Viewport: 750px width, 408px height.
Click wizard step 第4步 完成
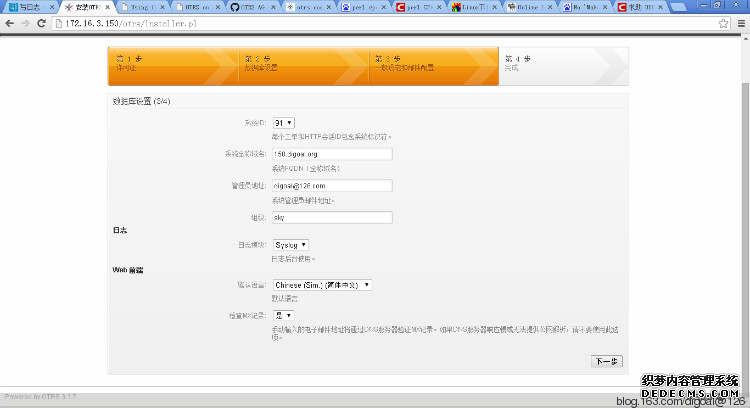563,66
